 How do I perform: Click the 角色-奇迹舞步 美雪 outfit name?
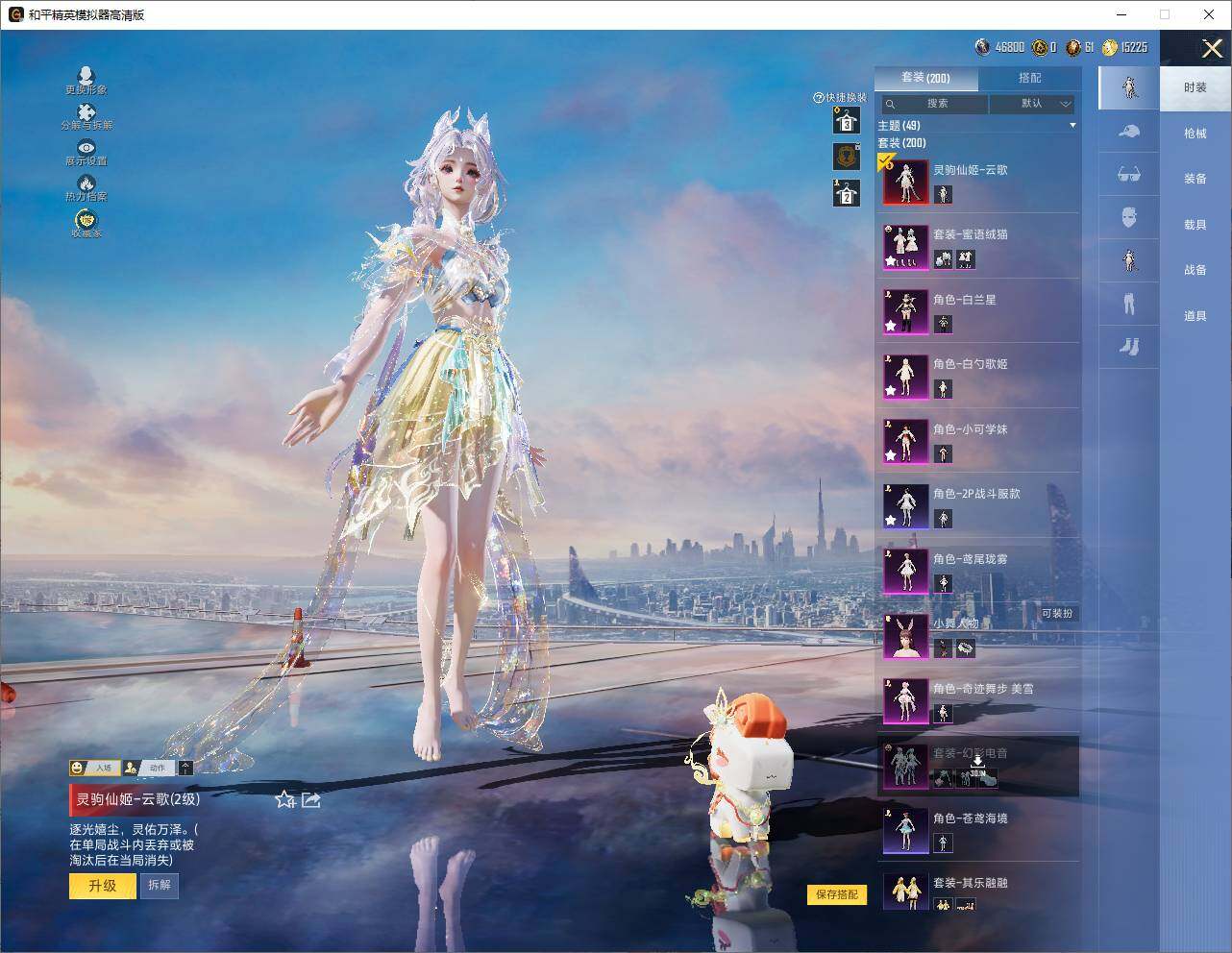coord(983,689)
